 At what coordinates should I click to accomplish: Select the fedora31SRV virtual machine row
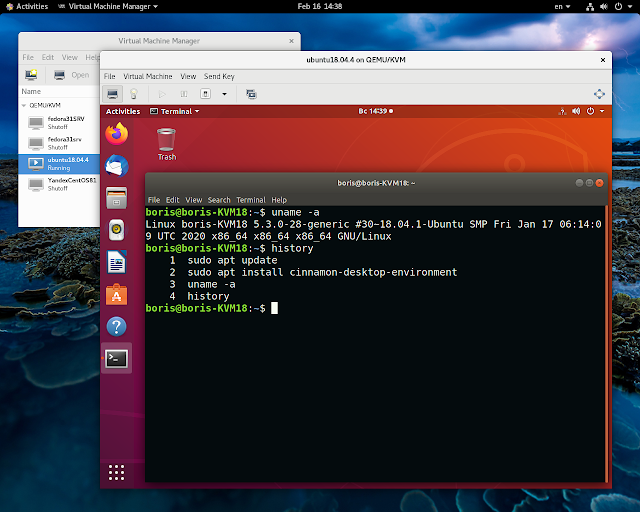click(59, 122)
